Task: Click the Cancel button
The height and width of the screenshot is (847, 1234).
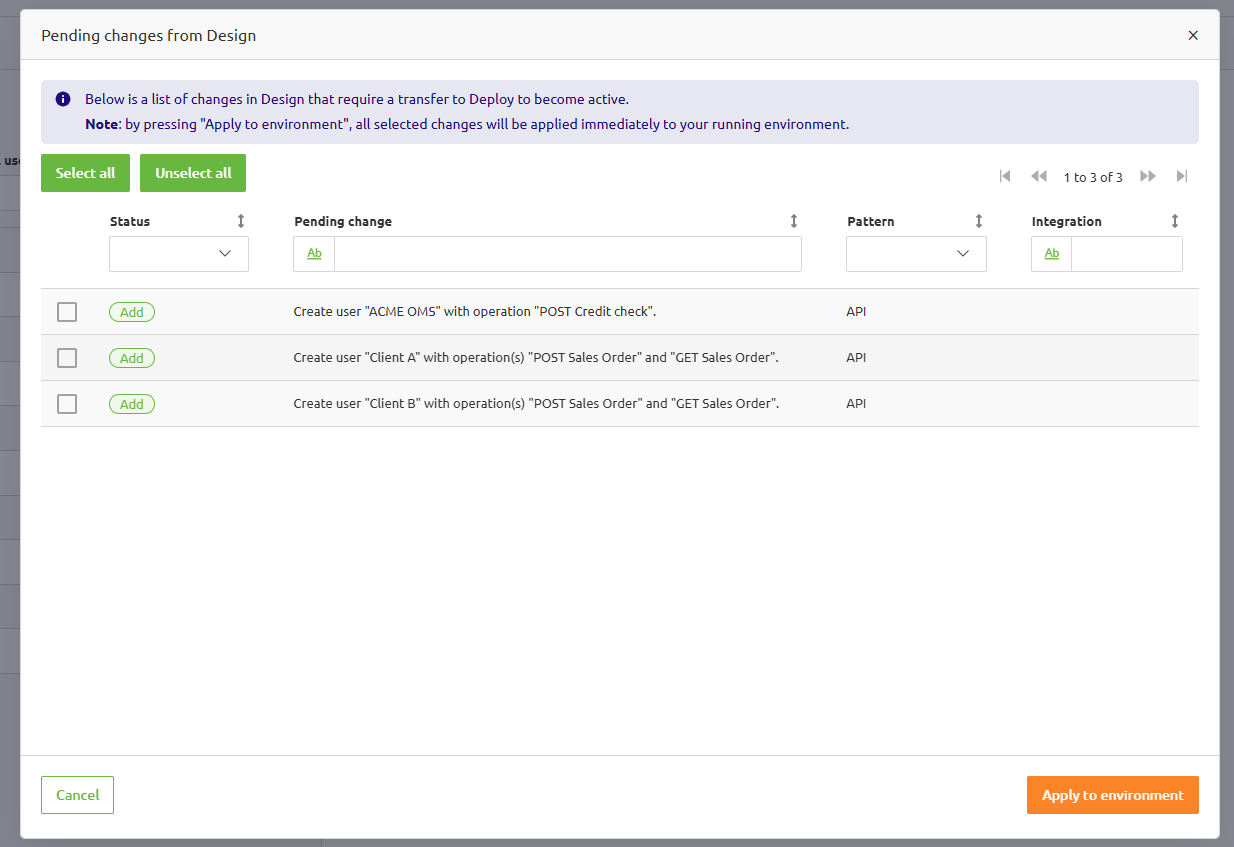Action: [x=77, y=795]
